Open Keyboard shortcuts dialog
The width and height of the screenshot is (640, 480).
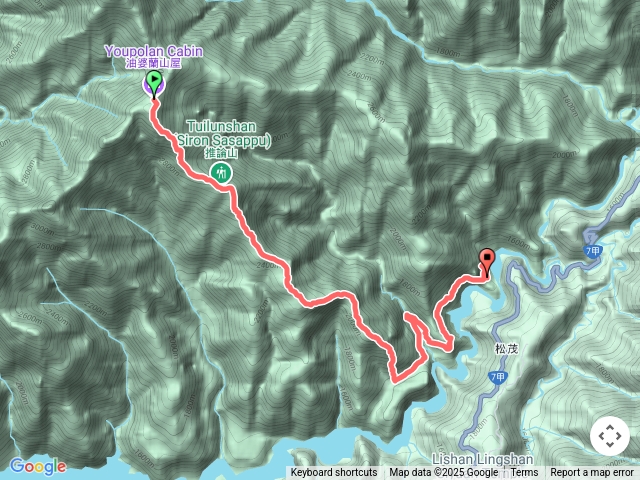point(333,473)
